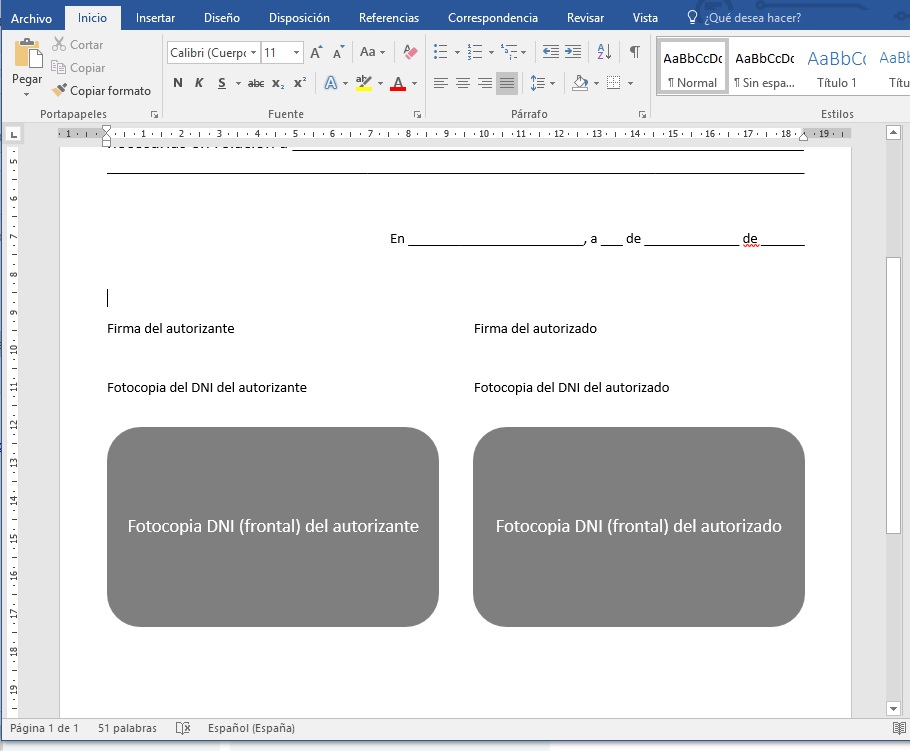Apply subscript formatting (x₂)

coord(278,84)
